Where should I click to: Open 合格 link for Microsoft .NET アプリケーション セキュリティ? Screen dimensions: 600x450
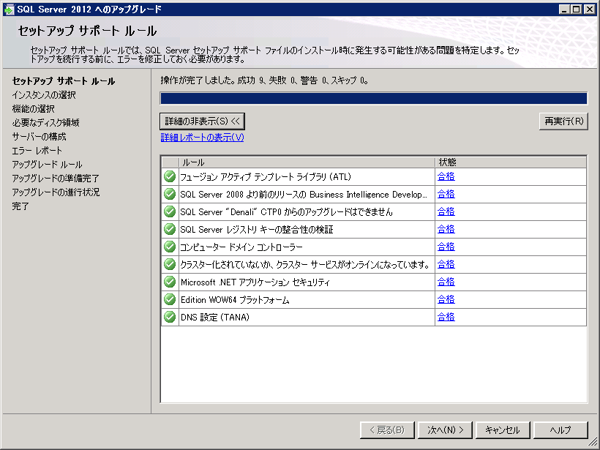(446, 282)
